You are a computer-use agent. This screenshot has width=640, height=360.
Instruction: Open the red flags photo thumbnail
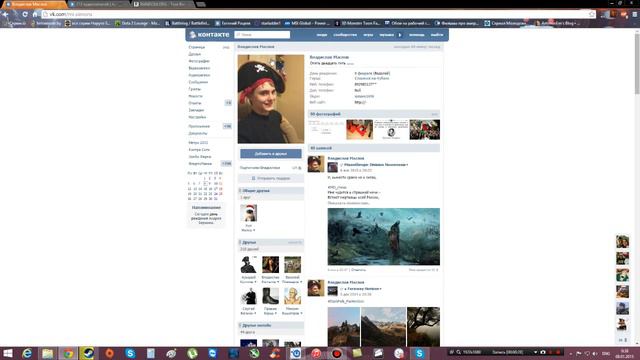360,129
